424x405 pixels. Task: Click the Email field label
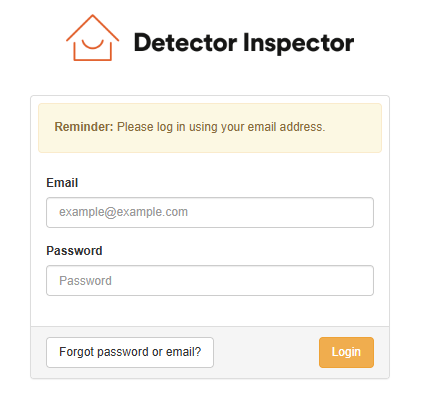62,183
